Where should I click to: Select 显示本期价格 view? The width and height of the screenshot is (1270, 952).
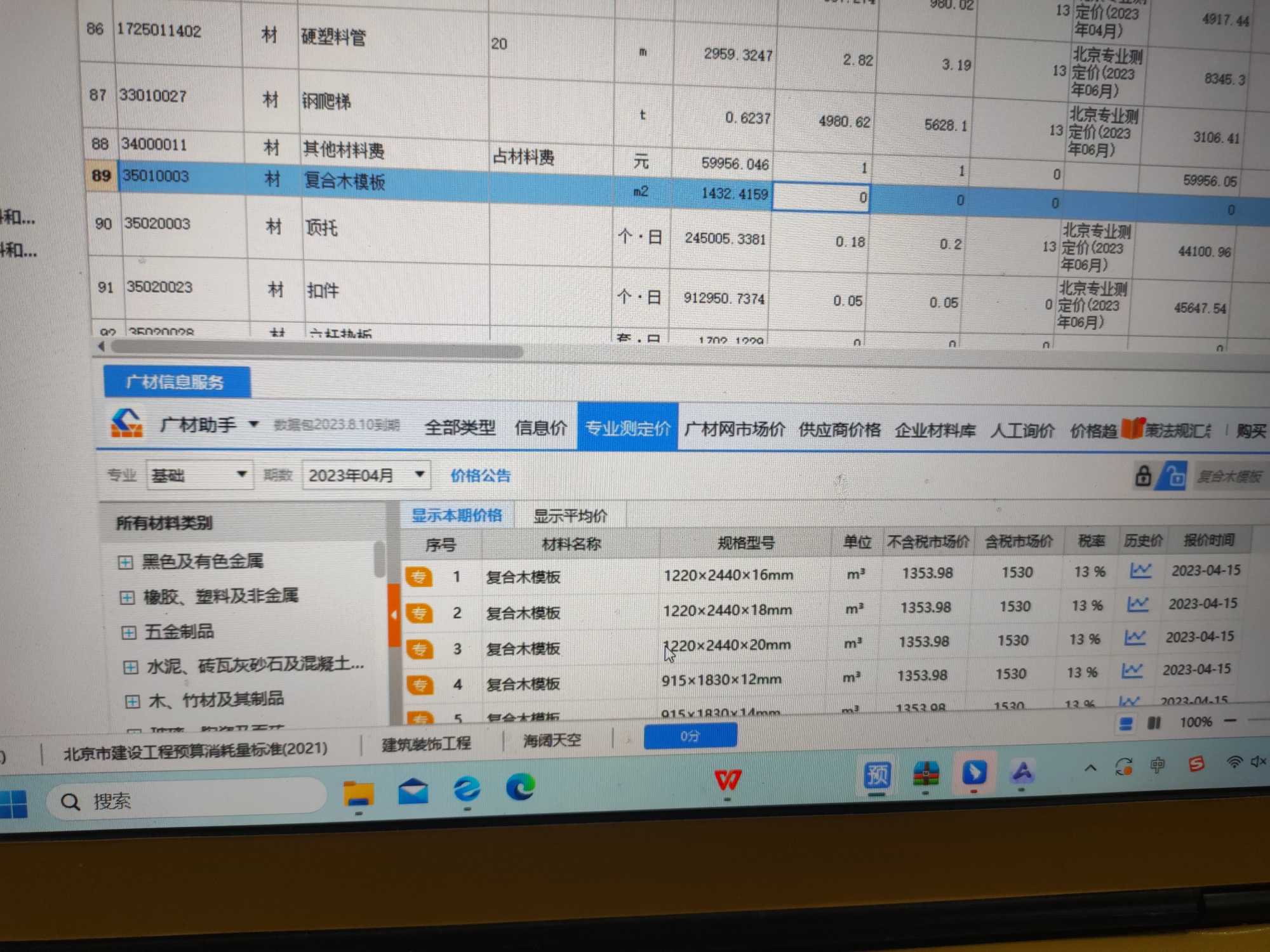(x=457, y=515)
